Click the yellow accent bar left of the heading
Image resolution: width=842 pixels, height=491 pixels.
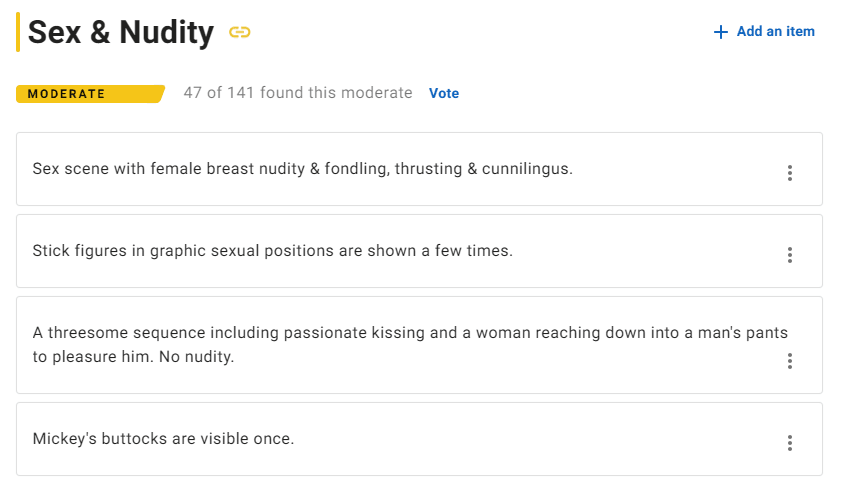18,32
